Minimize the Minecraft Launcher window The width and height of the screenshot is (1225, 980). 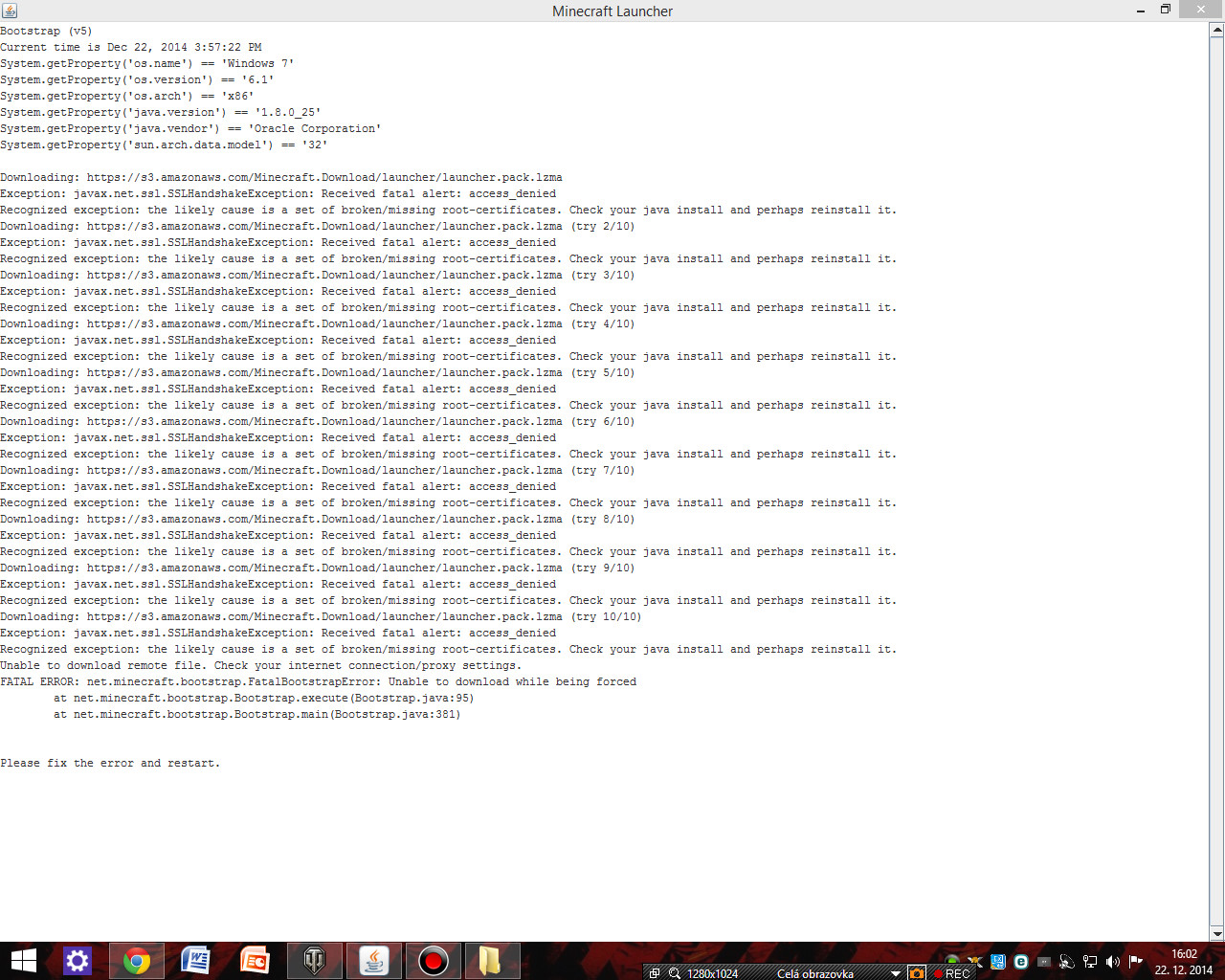[x=1141, y=11]
